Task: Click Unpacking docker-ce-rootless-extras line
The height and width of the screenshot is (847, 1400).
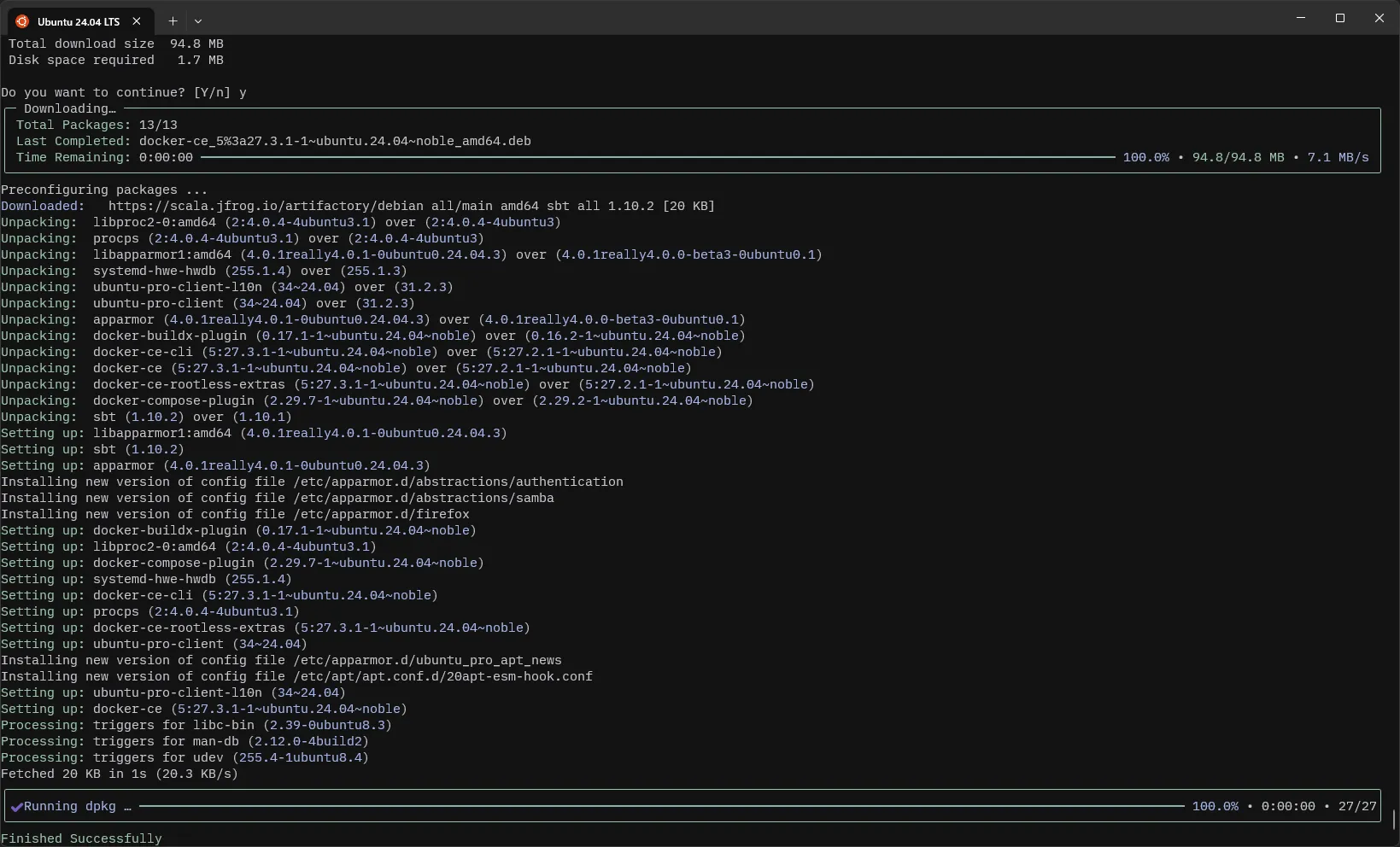Action: click(x=407, y=384)
